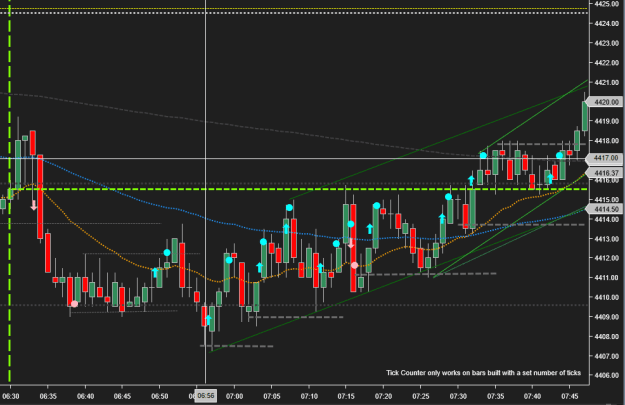Click the 4419.00 price axis label
Viewport: 625px width, 405px height.
pyautogui.click(x=607, y=121)
